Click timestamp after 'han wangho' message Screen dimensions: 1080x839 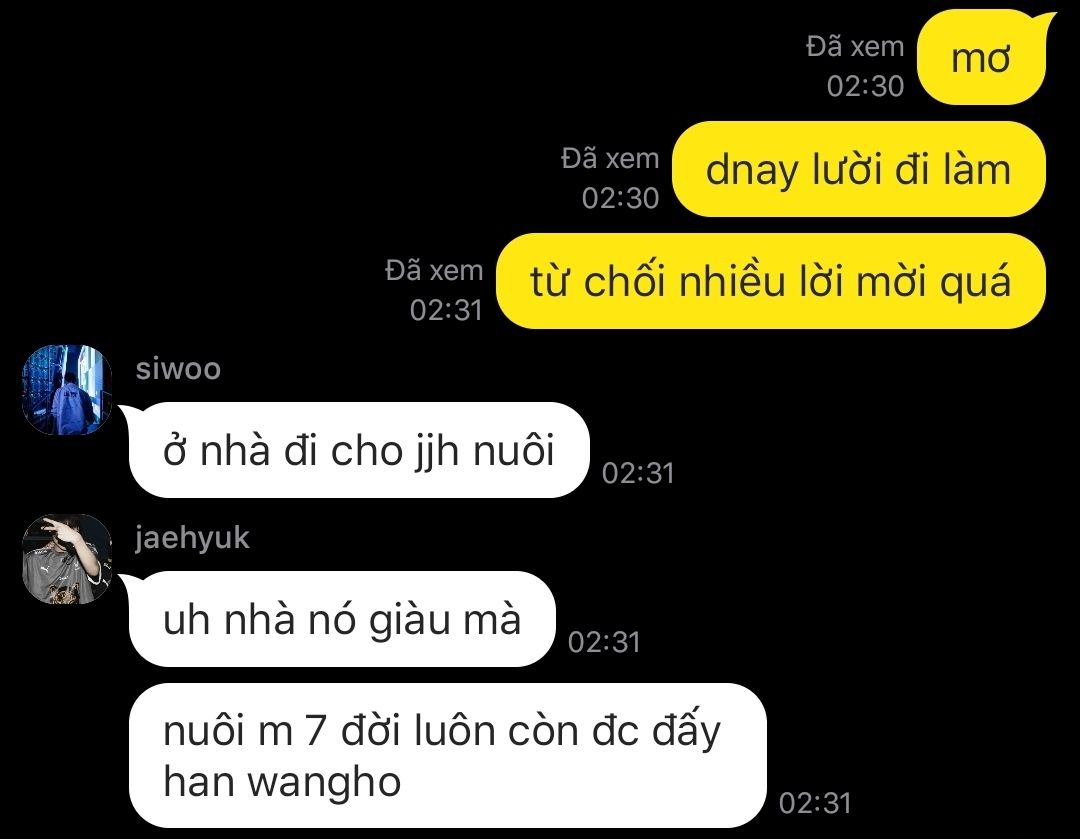815,803
